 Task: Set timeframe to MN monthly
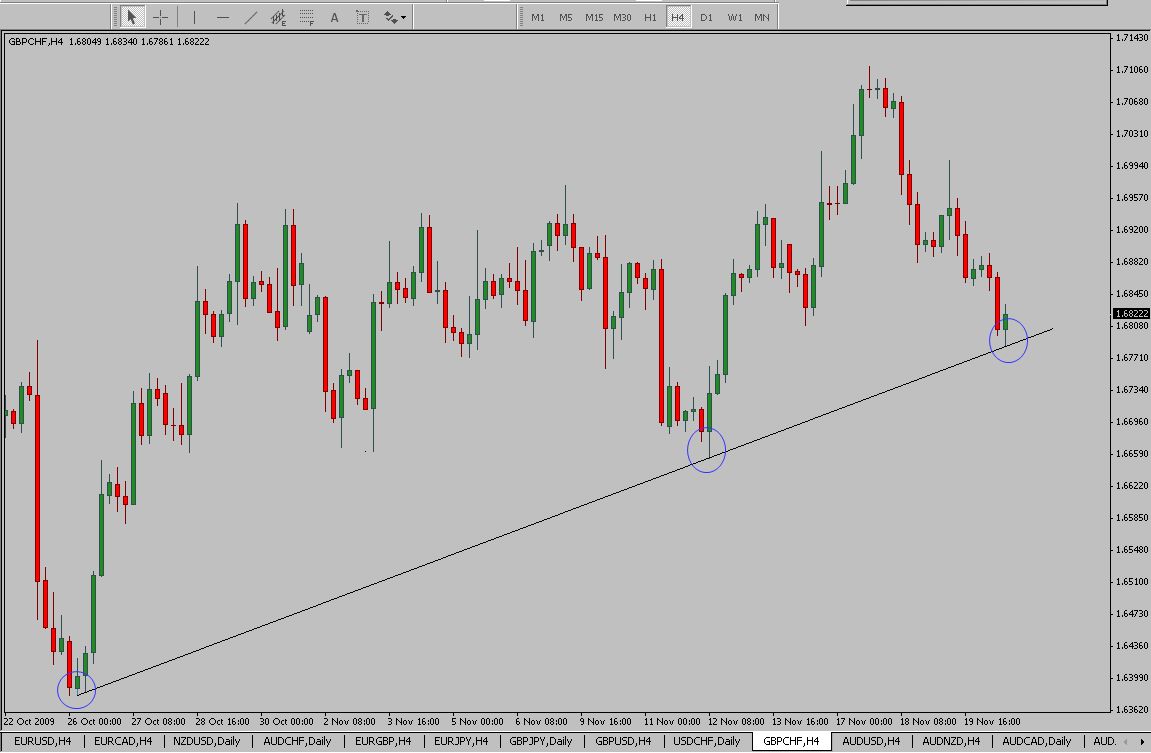[762, 17]
